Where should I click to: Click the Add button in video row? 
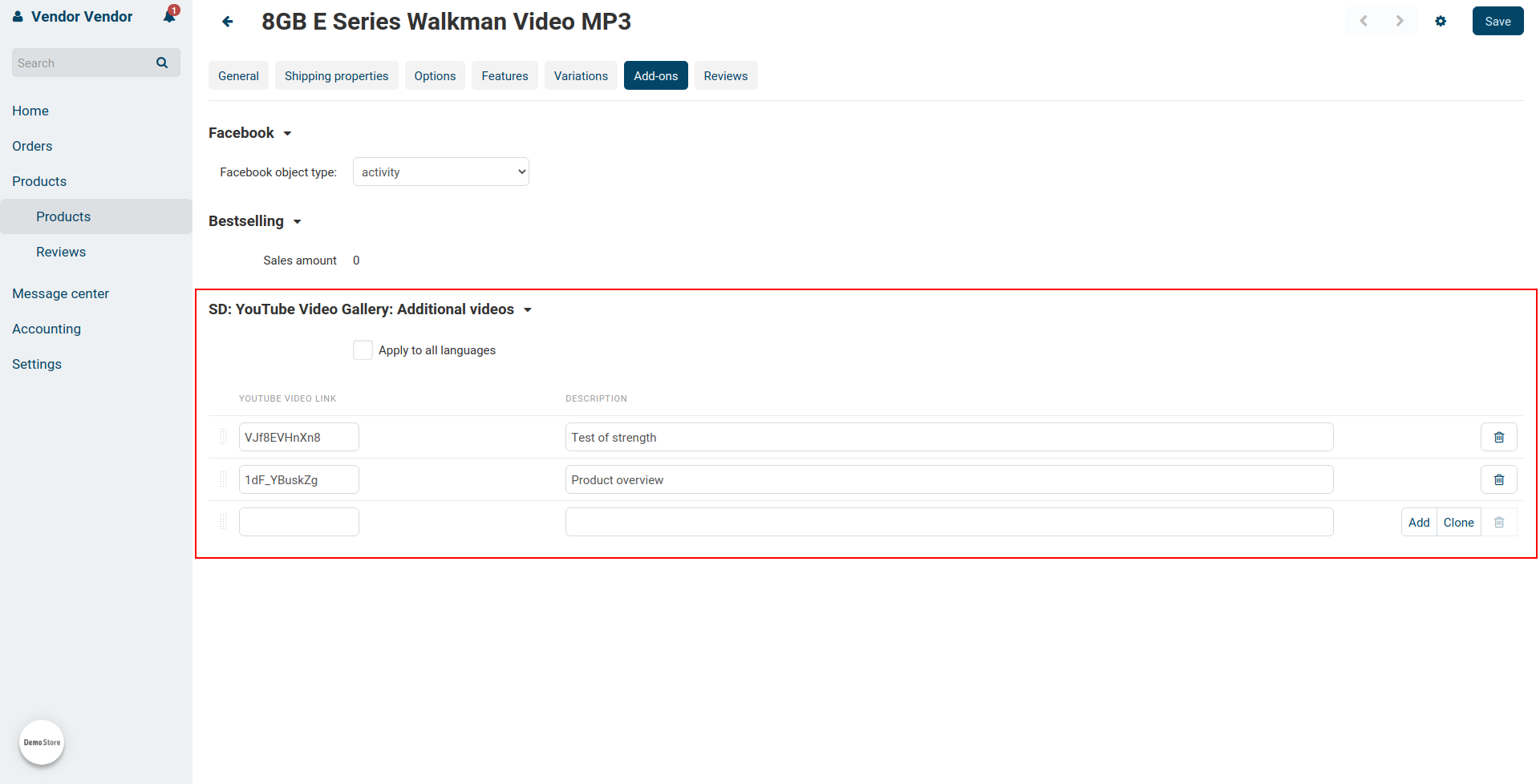(x=1419, y=522)
